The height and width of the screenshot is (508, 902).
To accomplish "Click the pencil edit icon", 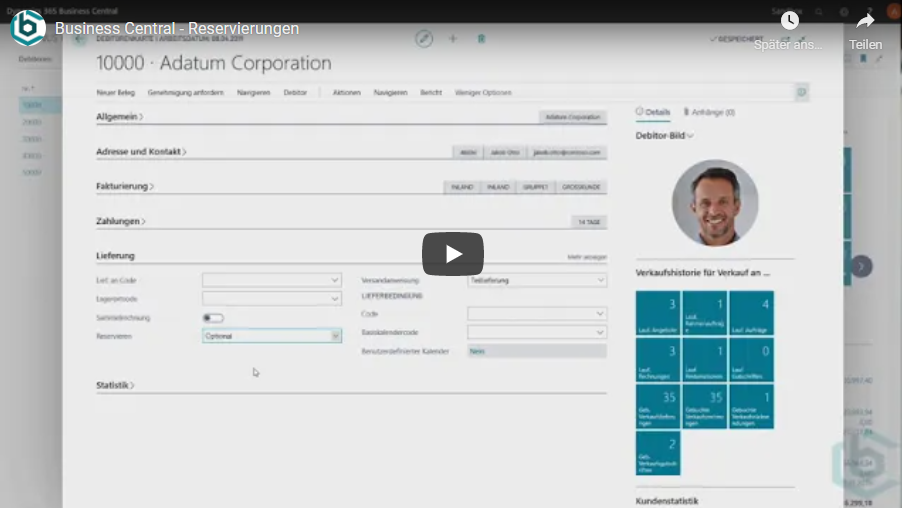I will coord(424,38).
